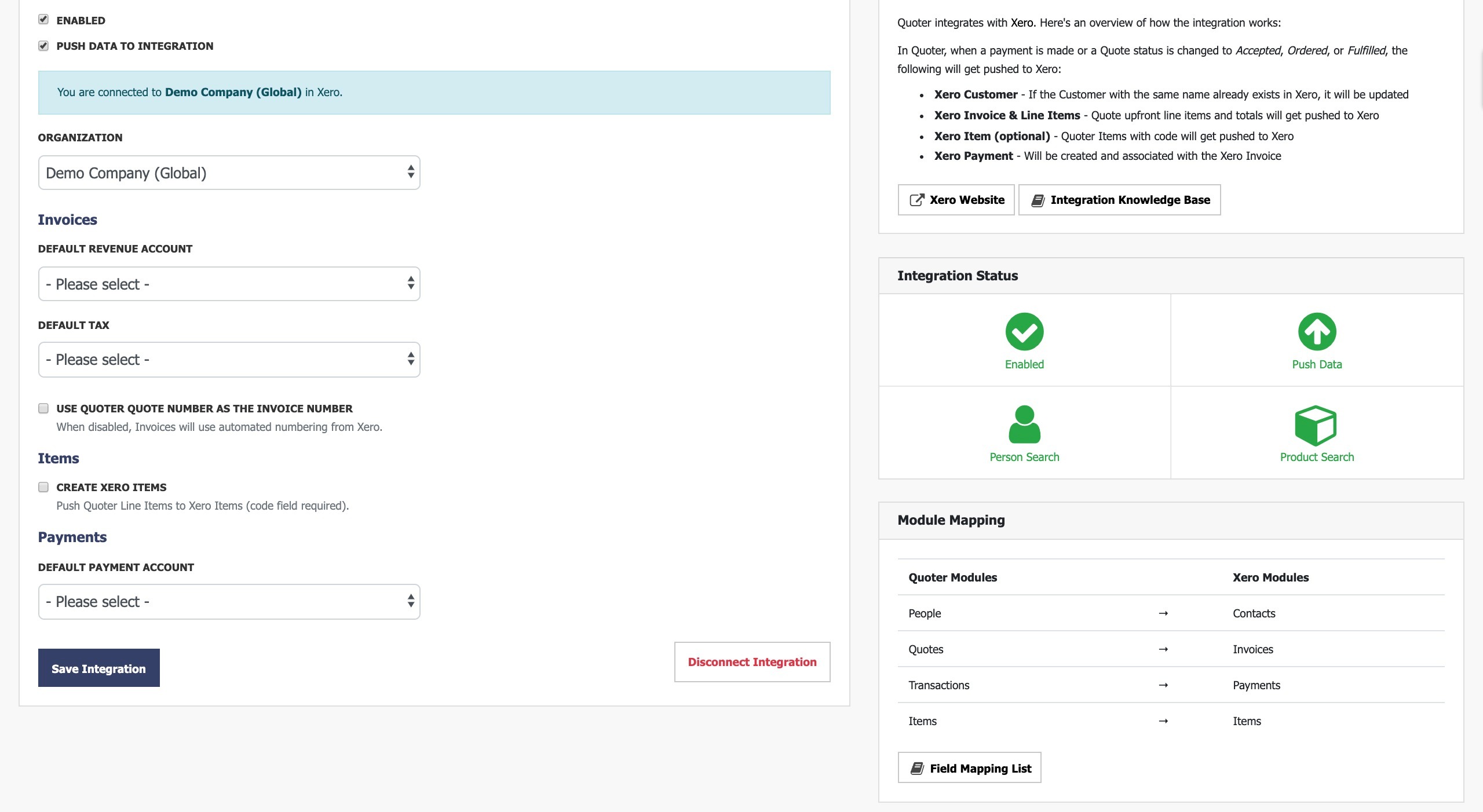The image size is (1483, 812).
Task: Click the green Enabled checkmark status icon
Action: 1024,331
